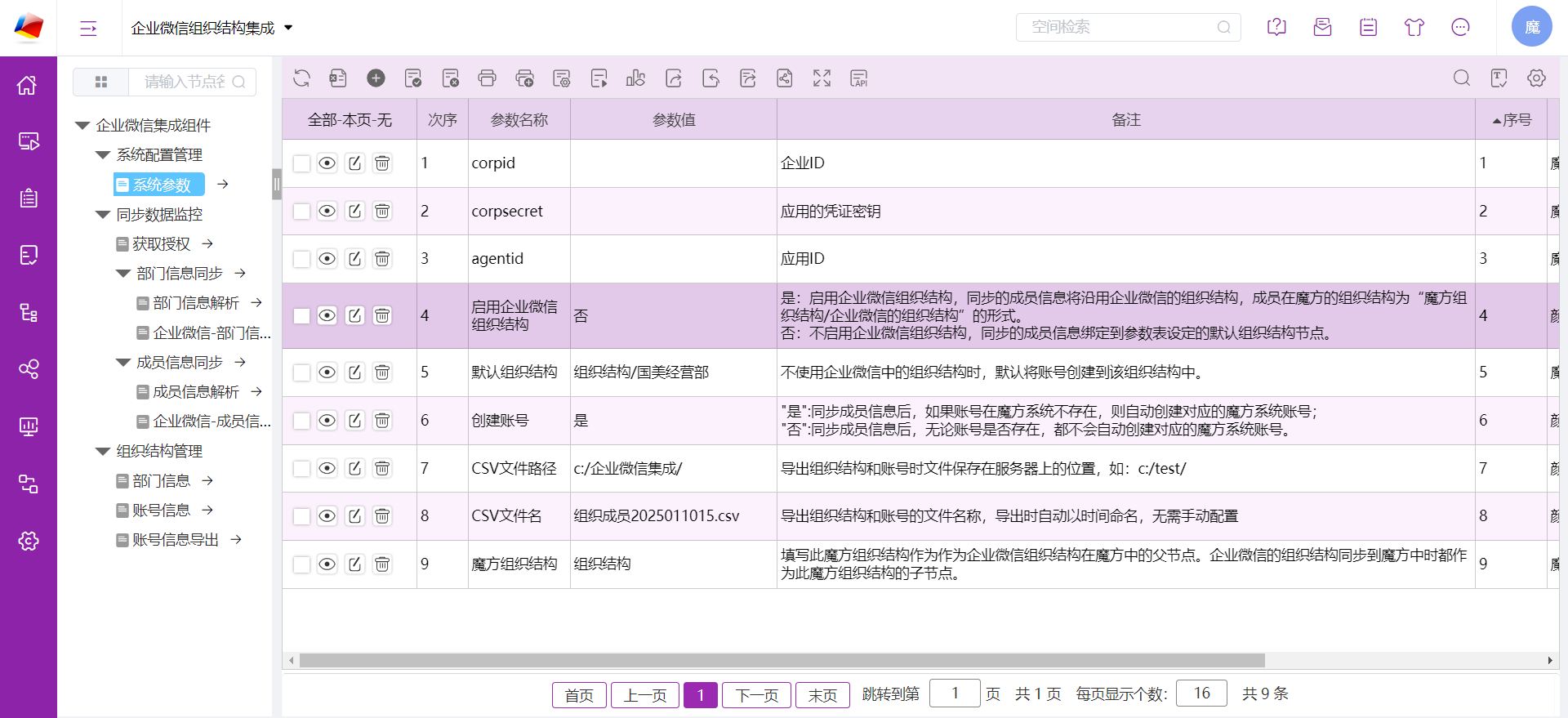Sort the table by the 序号 column

(x=1511, y=120)
